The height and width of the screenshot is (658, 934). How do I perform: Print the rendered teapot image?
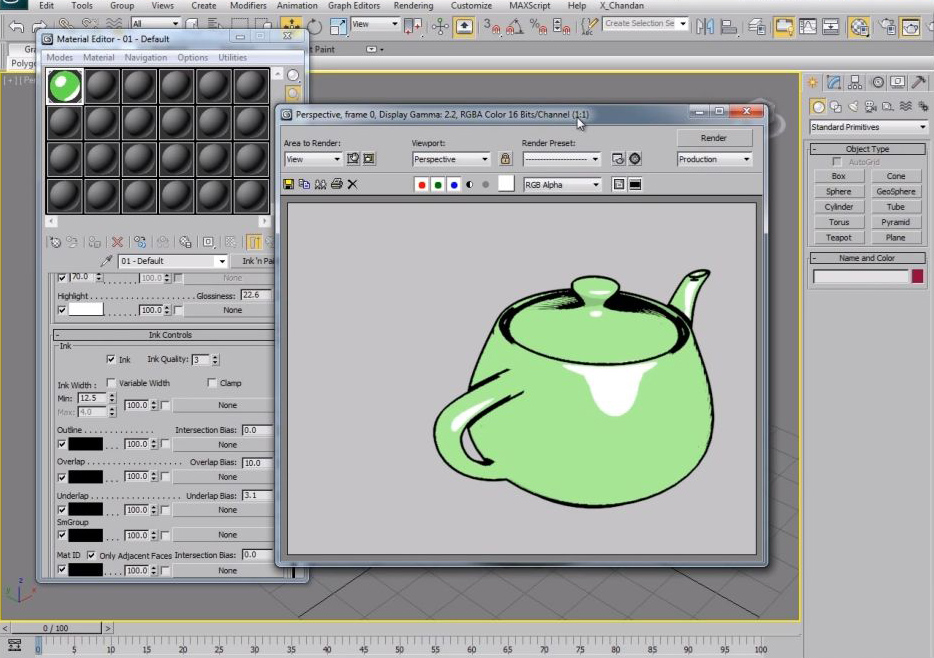(x=336, y=184)
